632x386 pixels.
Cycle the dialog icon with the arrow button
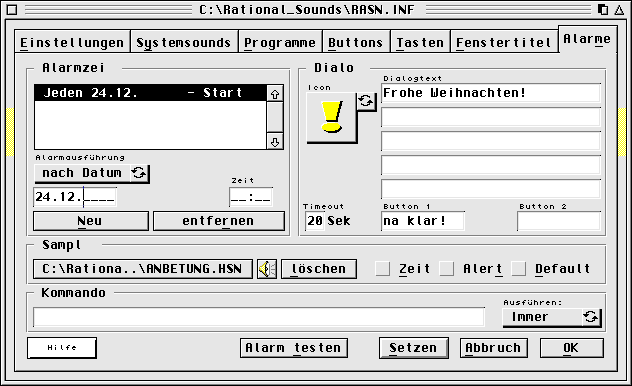click(366, 101)
